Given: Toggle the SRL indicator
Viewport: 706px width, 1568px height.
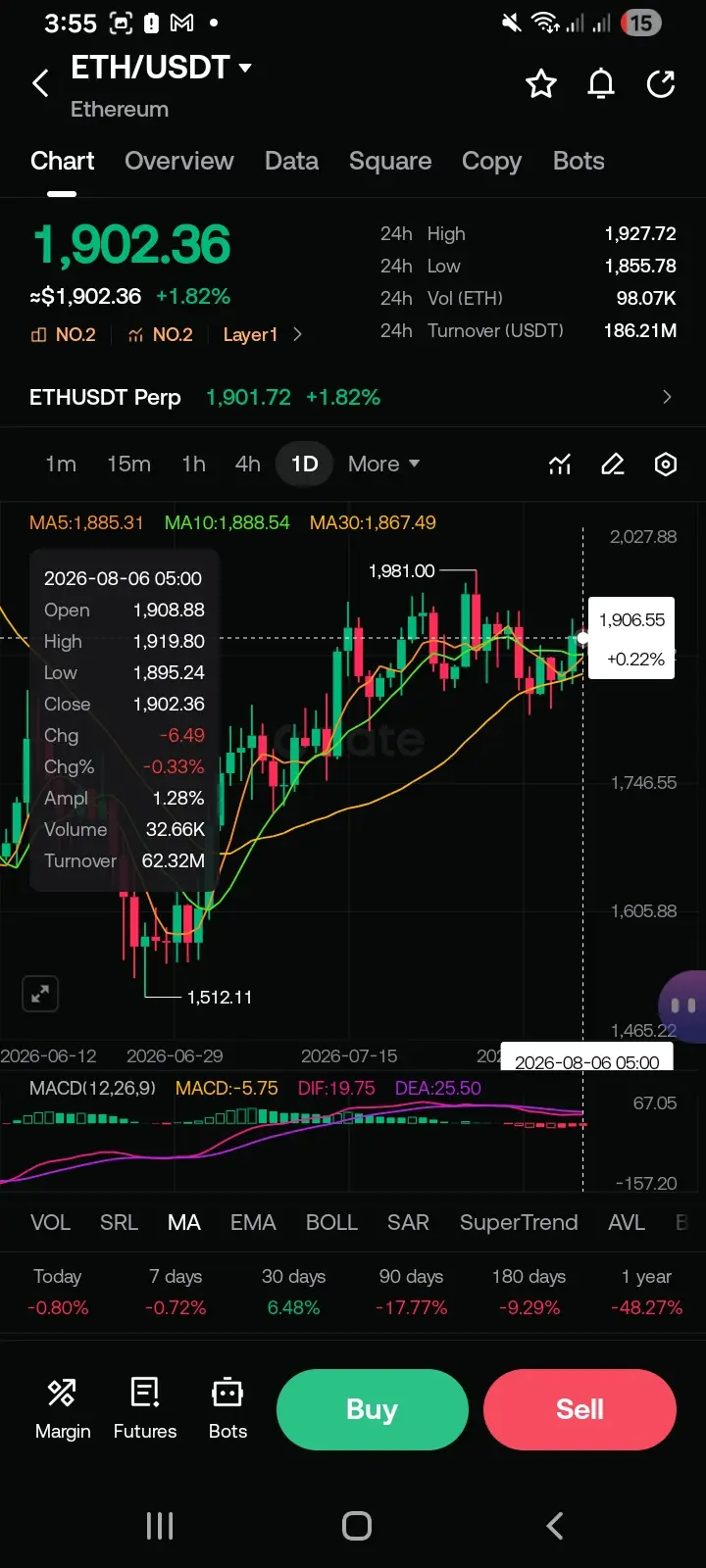Looking at the screenshot, I should tap(119, 1222).
